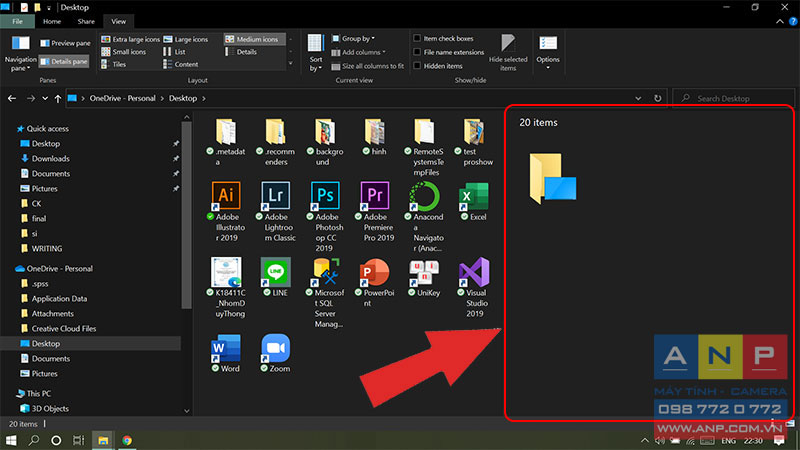The image size is (800, 450).
Task: Open recent locations dropdown arrow
Action: click(45, 98)
